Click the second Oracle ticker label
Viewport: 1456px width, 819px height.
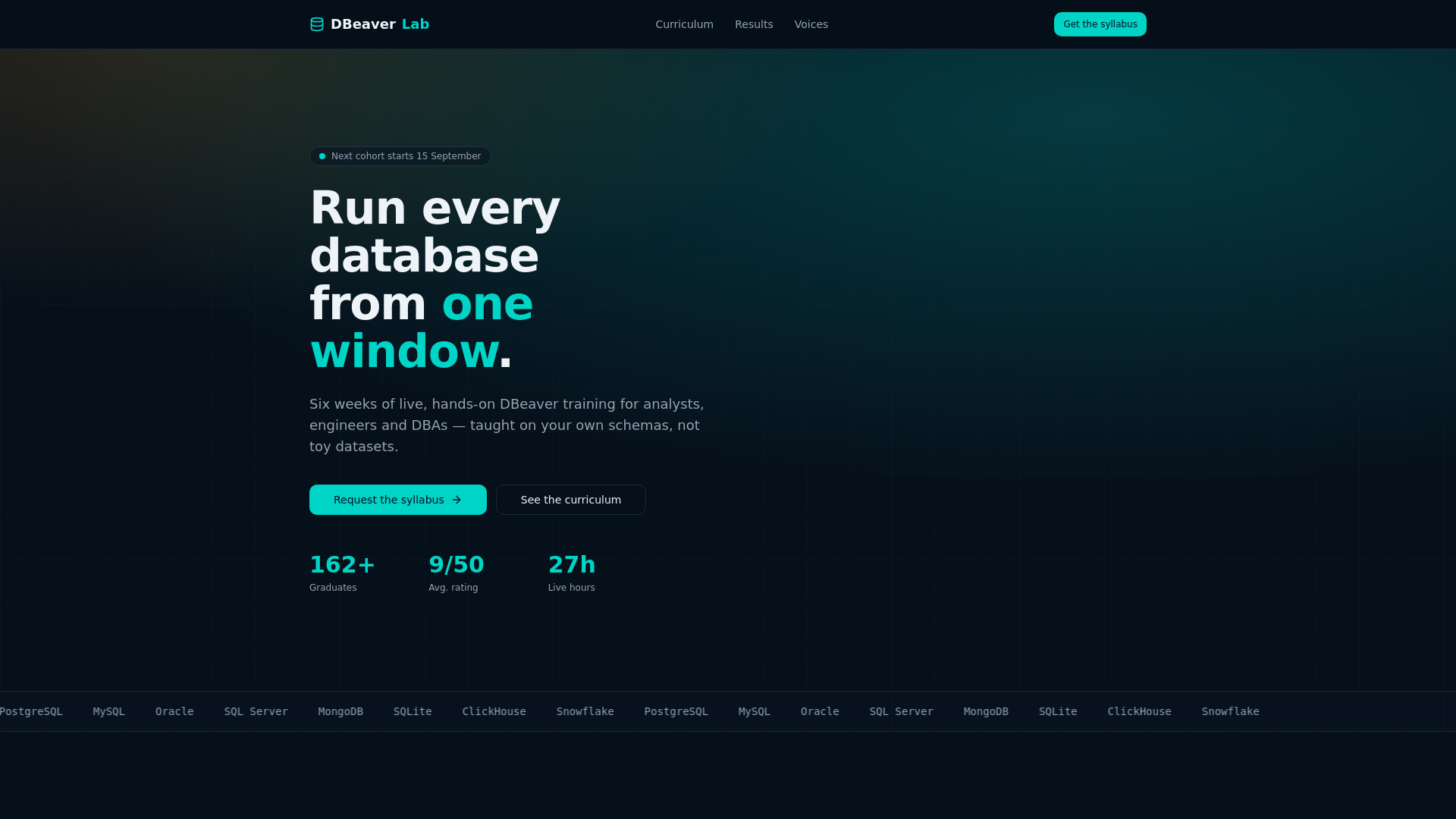(x=820, y=711)
